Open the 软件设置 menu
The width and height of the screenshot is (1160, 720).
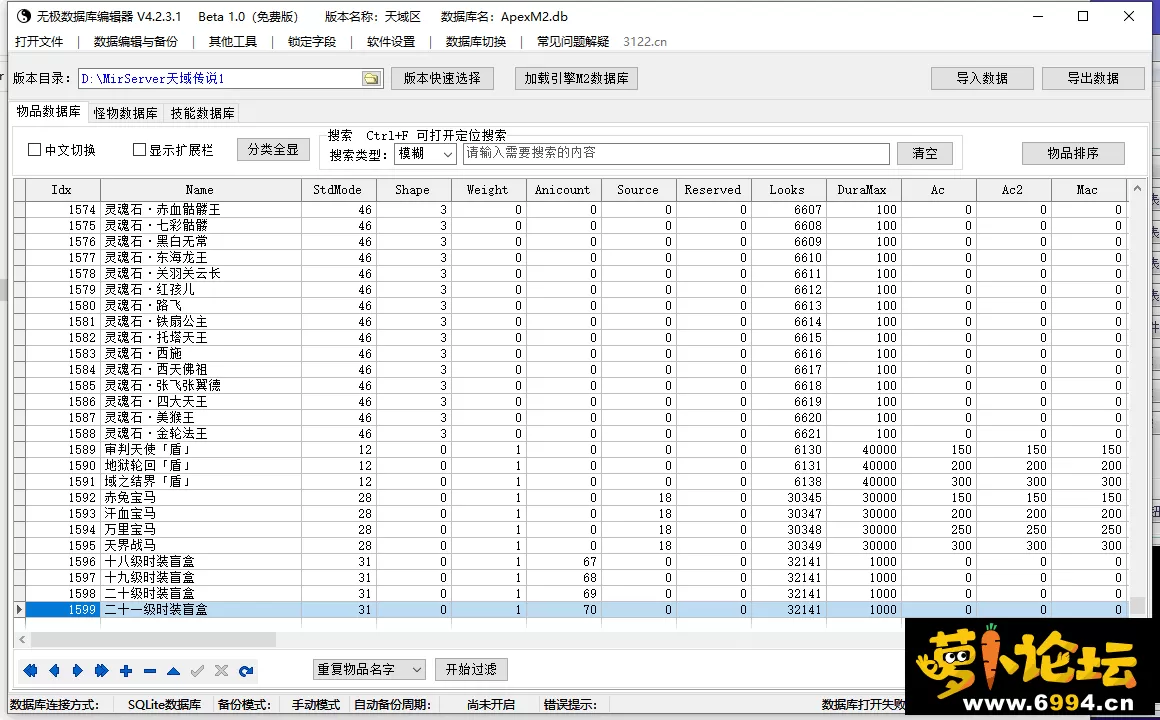point(391,41)
